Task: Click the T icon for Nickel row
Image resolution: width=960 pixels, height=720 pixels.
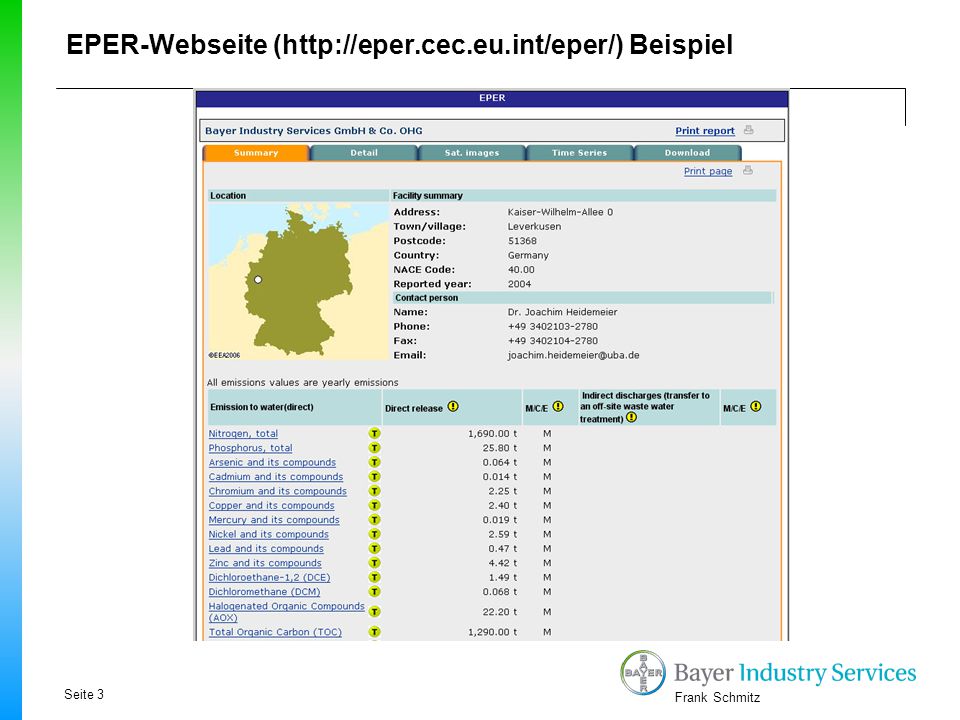Action: click(374, 534)
